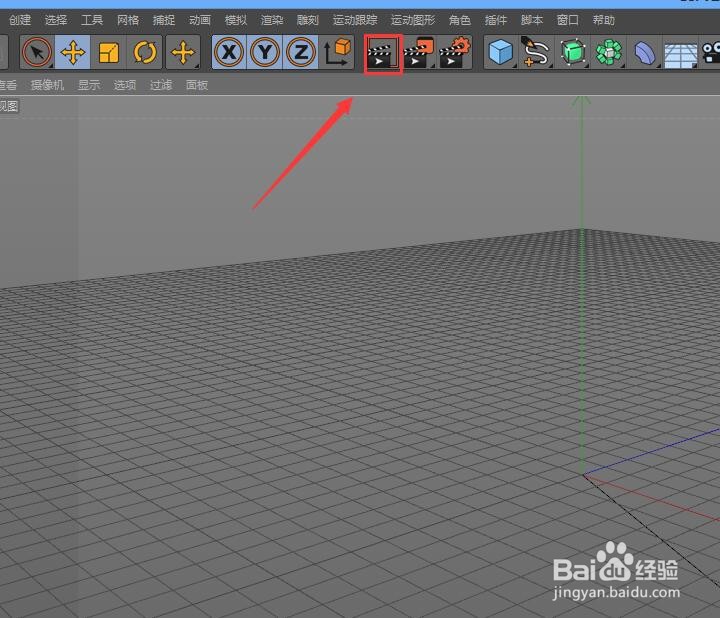Open the 脚本 menu
The height and width of the screenshot is (618, 720).
coord(532,20)
